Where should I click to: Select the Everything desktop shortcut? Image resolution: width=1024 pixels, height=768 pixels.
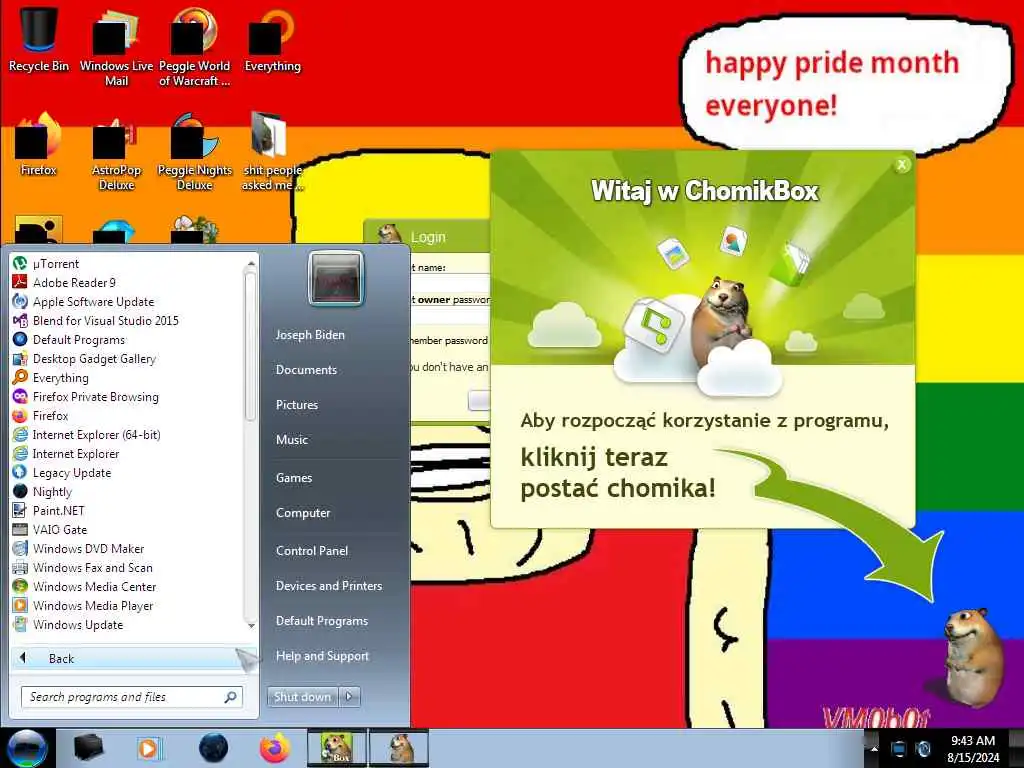pos(272,39)
